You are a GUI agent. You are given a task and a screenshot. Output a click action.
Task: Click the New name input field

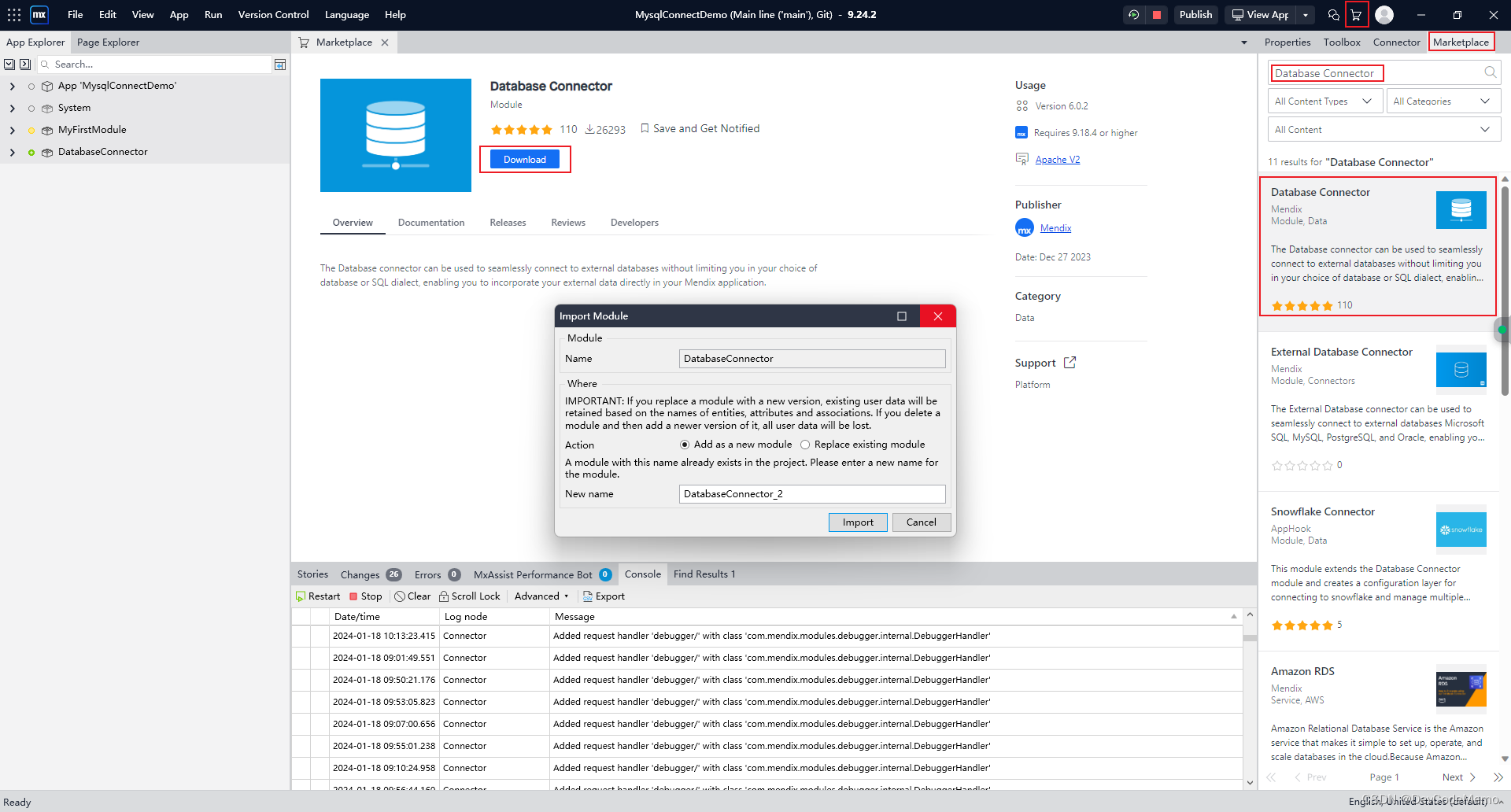(812, 493)
